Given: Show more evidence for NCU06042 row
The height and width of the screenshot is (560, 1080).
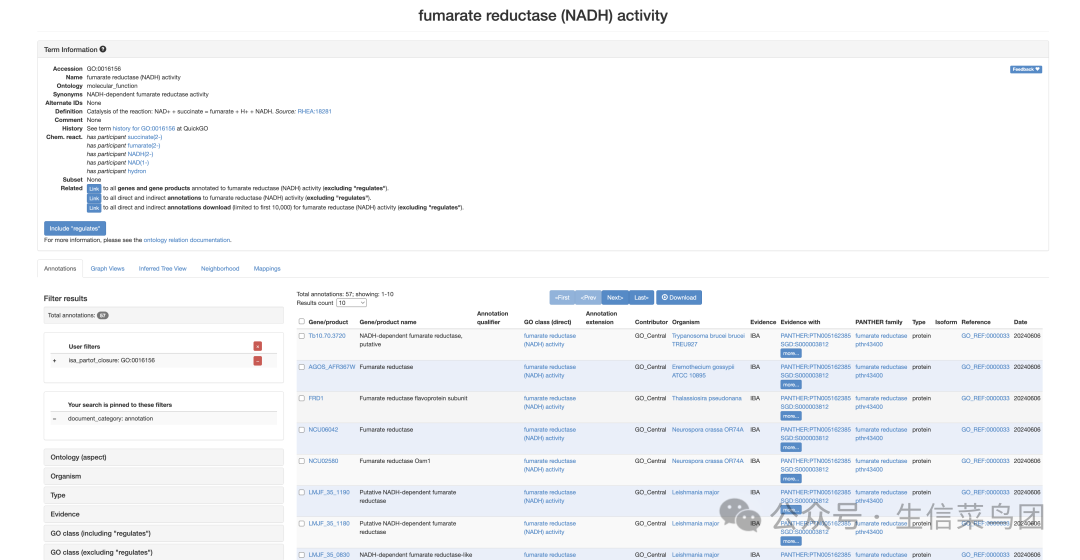Looking at the screenshot, I should click(x=791, y=448).
